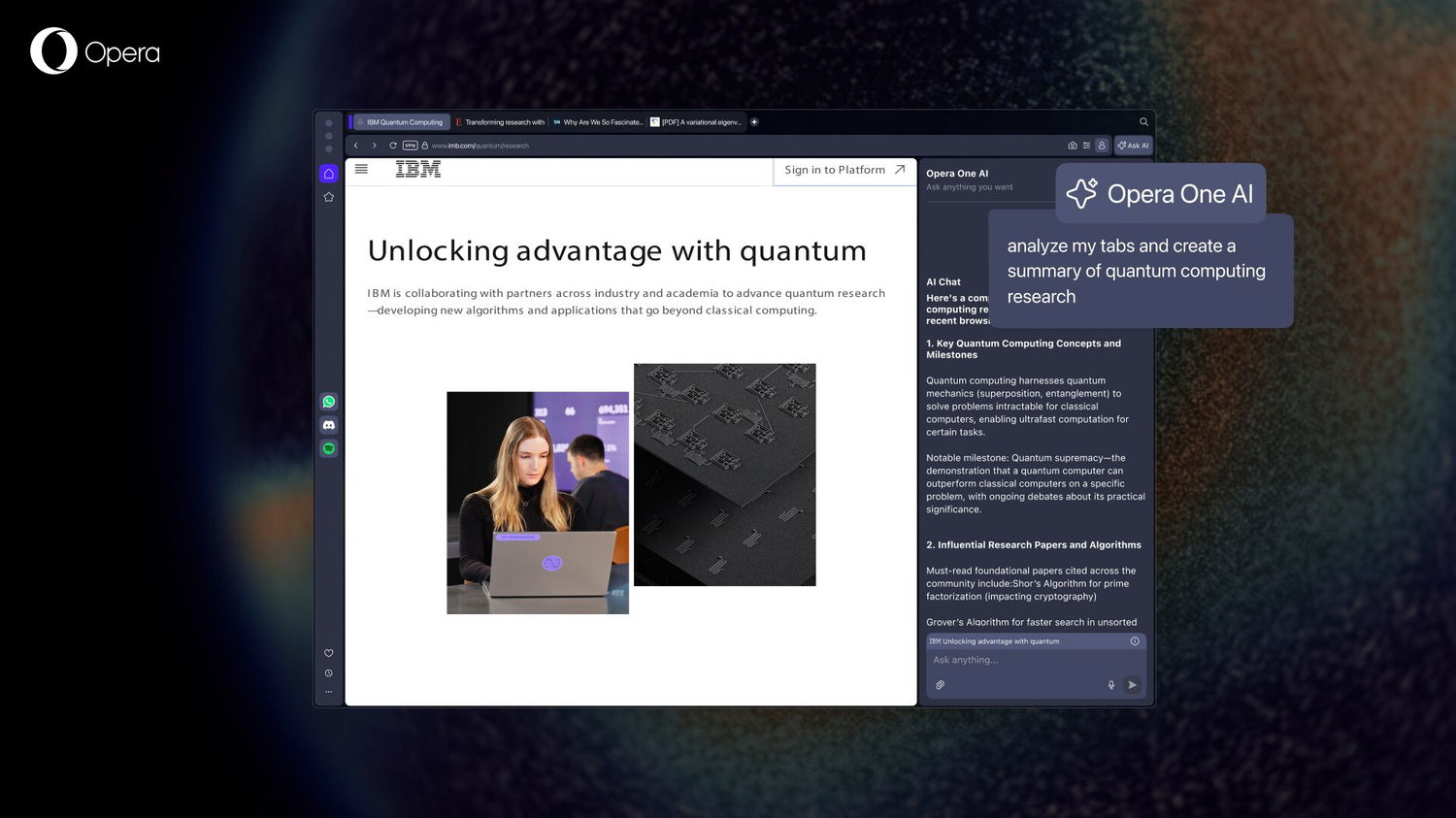Screen dimensions: 1456x818
Task: Click the Grover's Algorithm line in chat
Action: (1031, 623)
